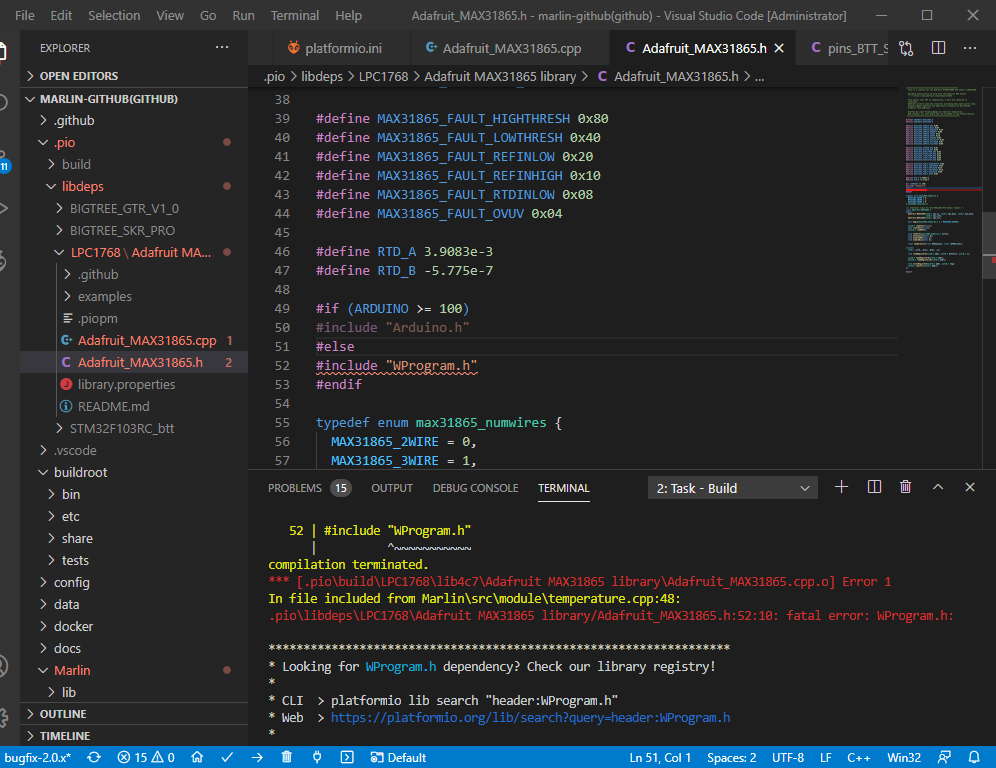Kill terminal using the trash icon
996x768 pixels.
click(x=905, y=487)
